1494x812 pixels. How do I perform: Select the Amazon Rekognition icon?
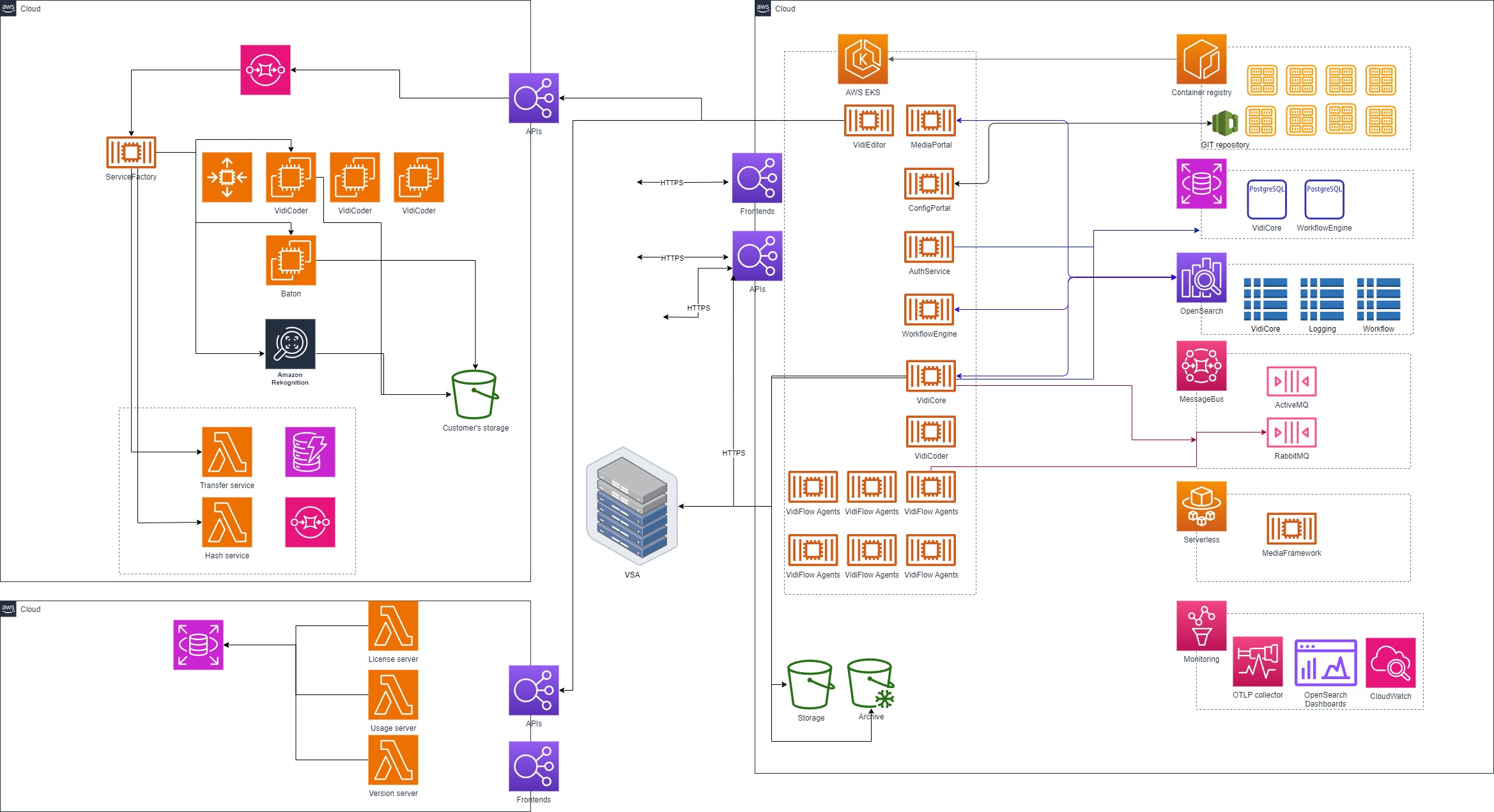[x=290, y=344]
